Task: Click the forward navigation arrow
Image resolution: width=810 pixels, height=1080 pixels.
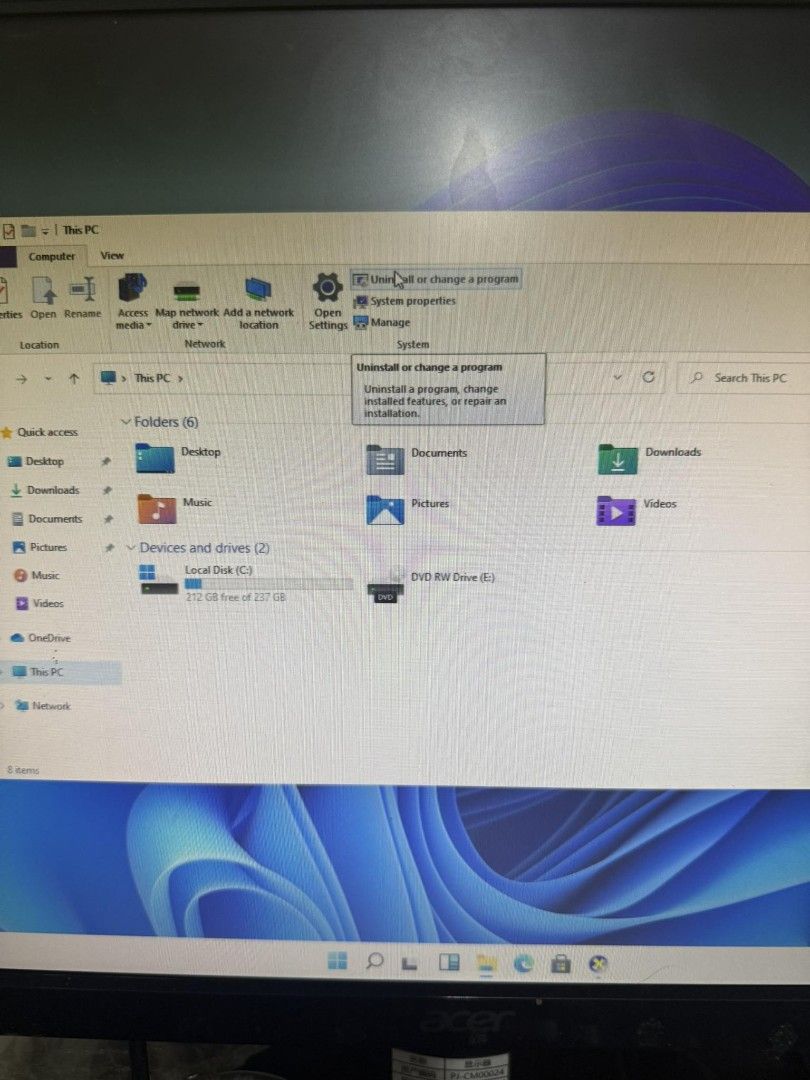Action: (x=21, y=379)
